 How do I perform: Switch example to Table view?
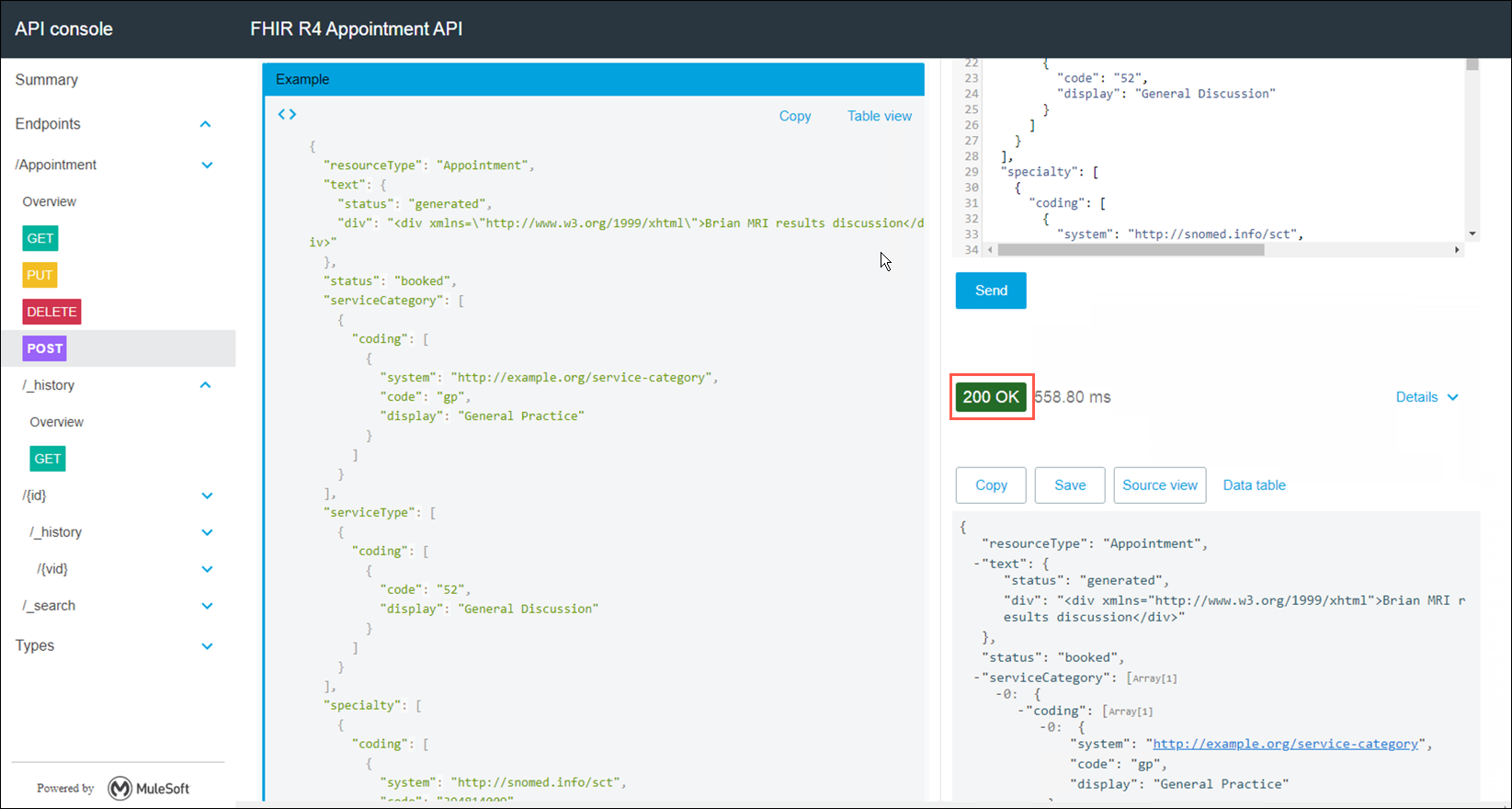880,116
